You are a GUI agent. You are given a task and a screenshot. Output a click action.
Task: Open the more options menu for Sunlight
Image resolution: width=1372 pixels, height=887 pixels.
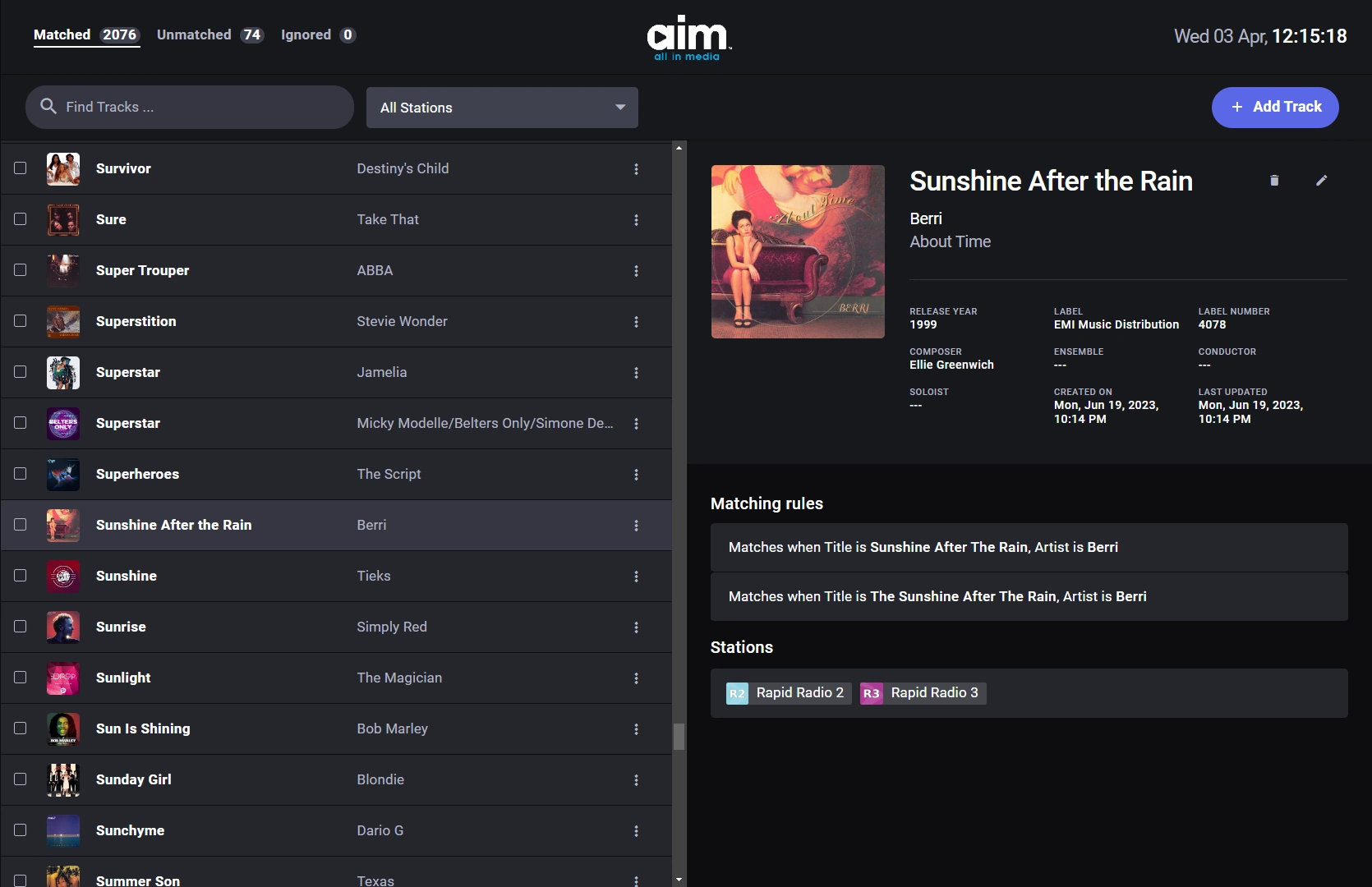pos(636,678)
